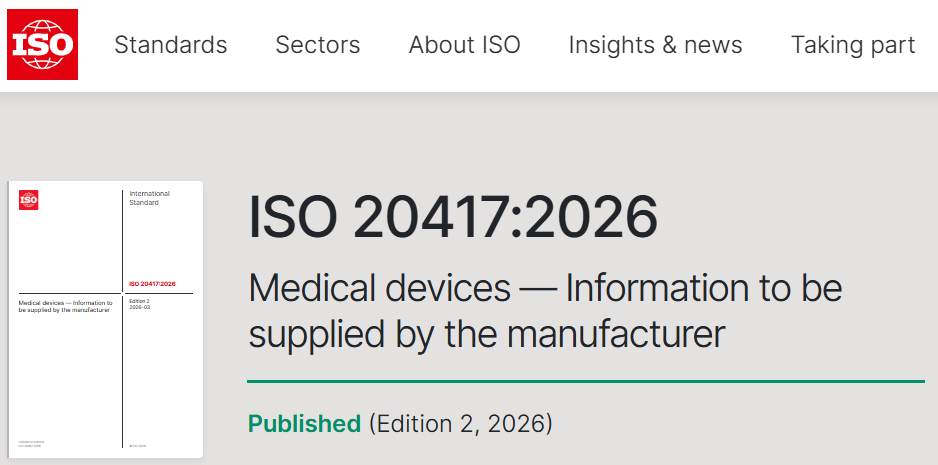
Task: Open the Taking part menu
Action: tap(852, 45)
